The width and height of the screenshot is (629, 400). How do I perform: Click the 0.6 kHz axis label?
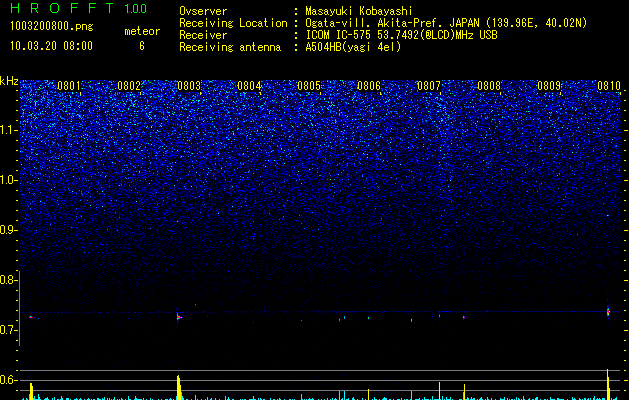pyautogui.click(x=7, y=380)
